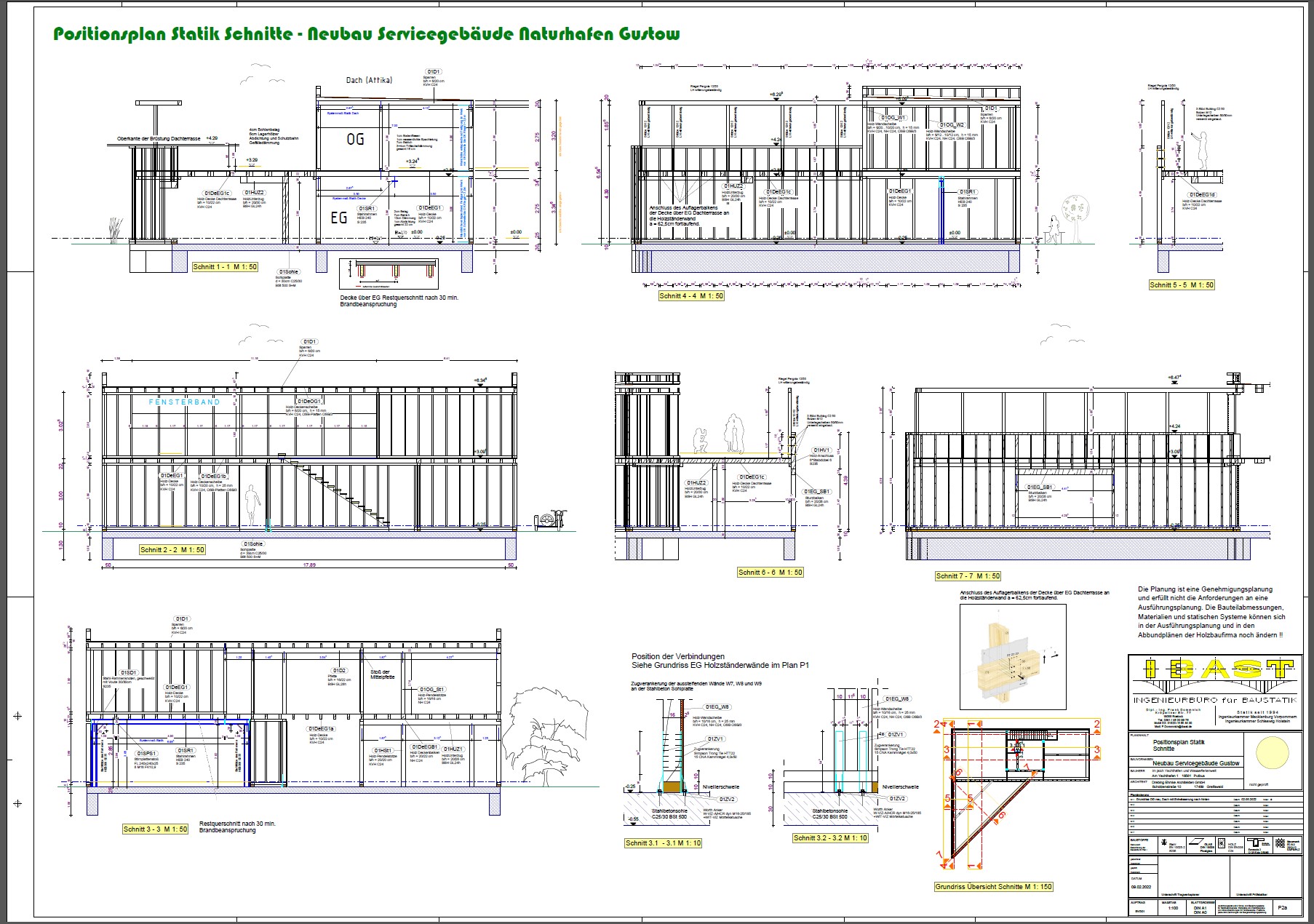Click the kneeling person figure in Schnitt 6-6
The height and width of the screenshot is (924, 1314).
tap(702, 441)
